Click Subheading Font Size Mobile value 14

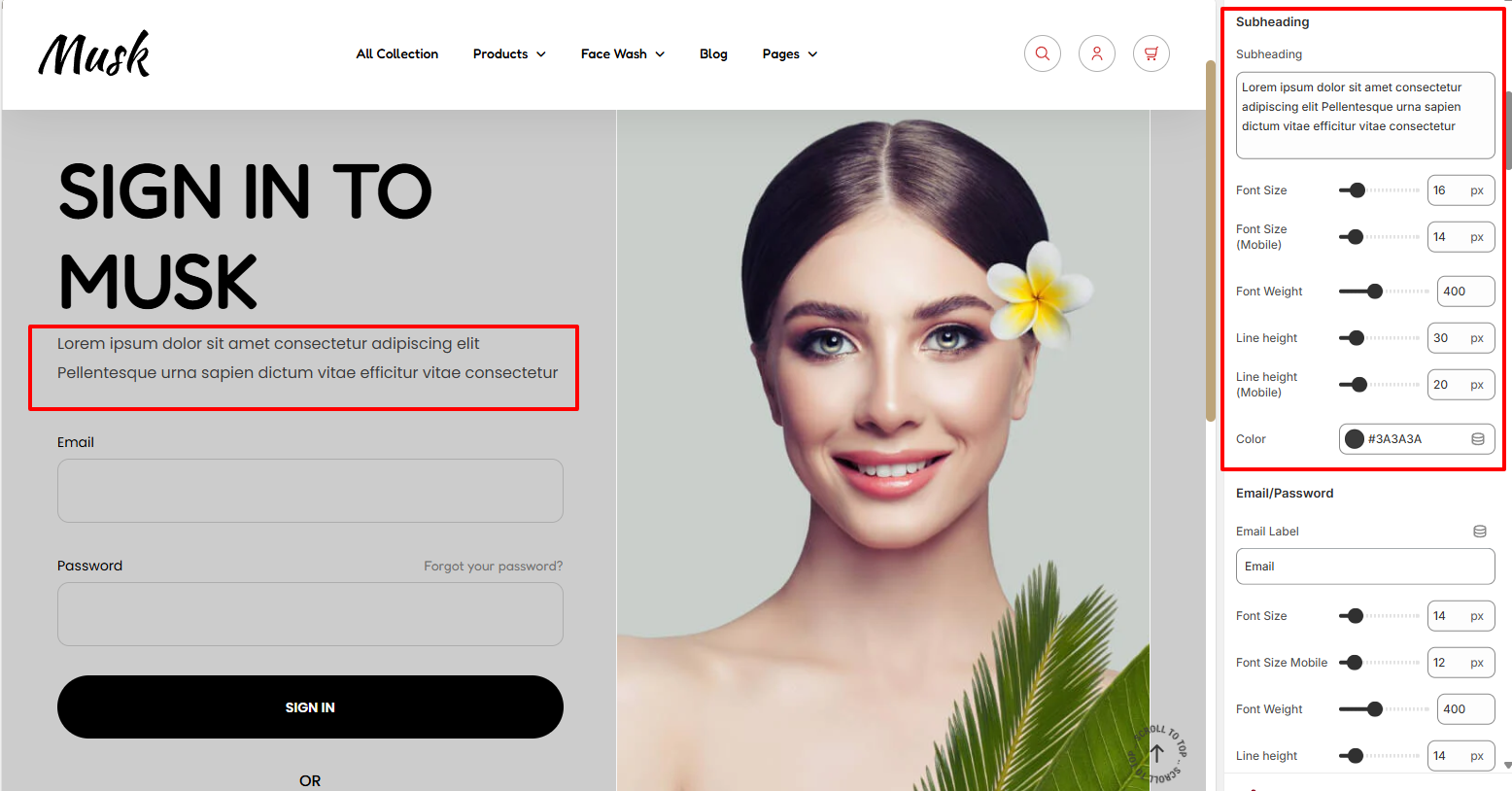1461,237
